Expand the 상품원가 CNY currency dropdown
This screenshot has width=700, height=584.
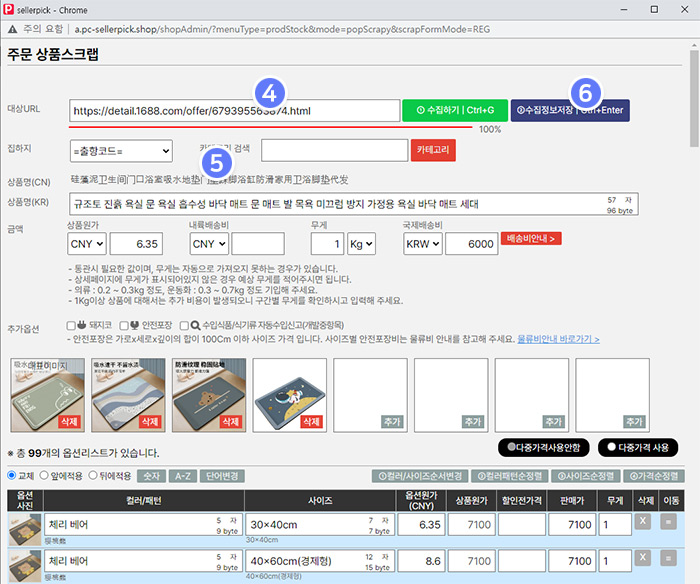[86, 244]
